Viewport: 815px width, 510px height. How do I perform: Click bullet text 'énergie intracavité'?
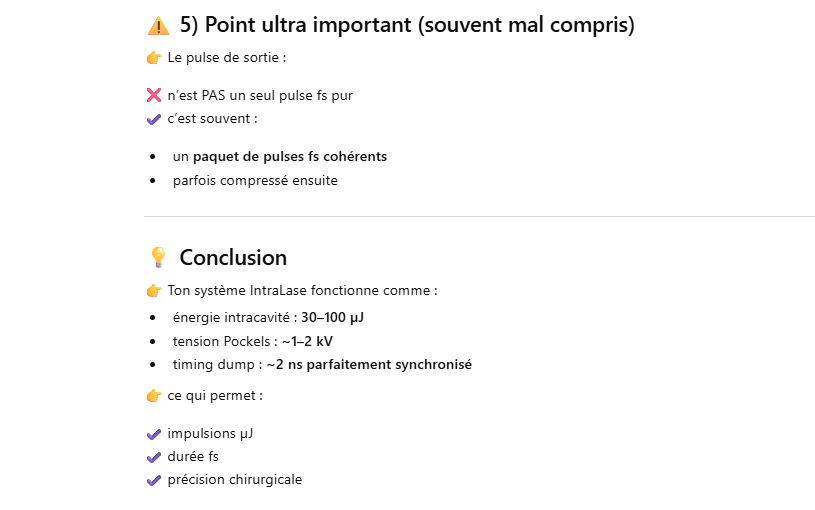[232, 318]
